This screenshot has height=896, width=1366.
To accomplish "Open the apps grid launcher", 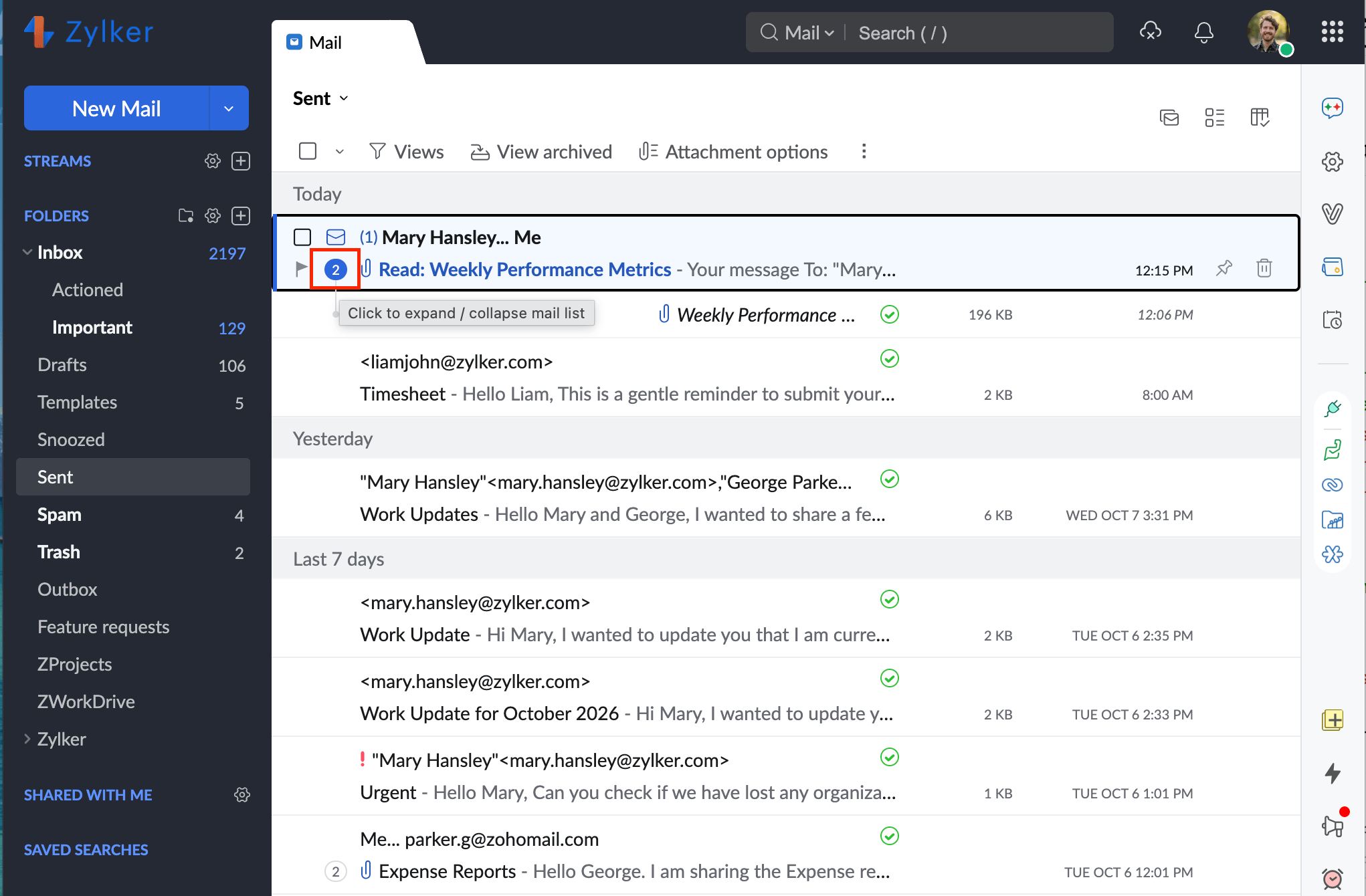I will [x=1332, y=31].
